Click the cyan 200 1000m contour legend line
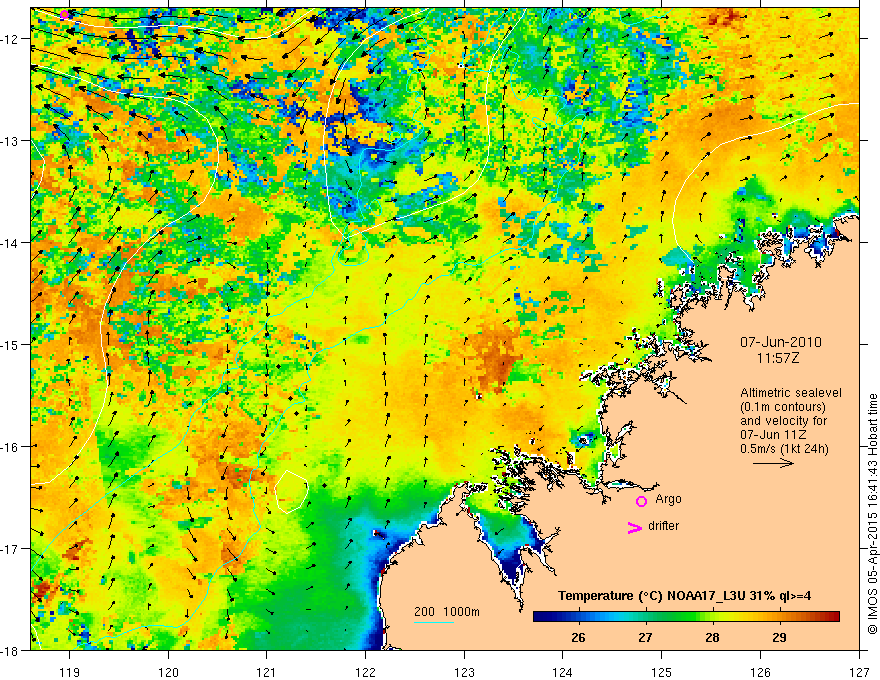880x680 pixels. (x=434, y=622)
